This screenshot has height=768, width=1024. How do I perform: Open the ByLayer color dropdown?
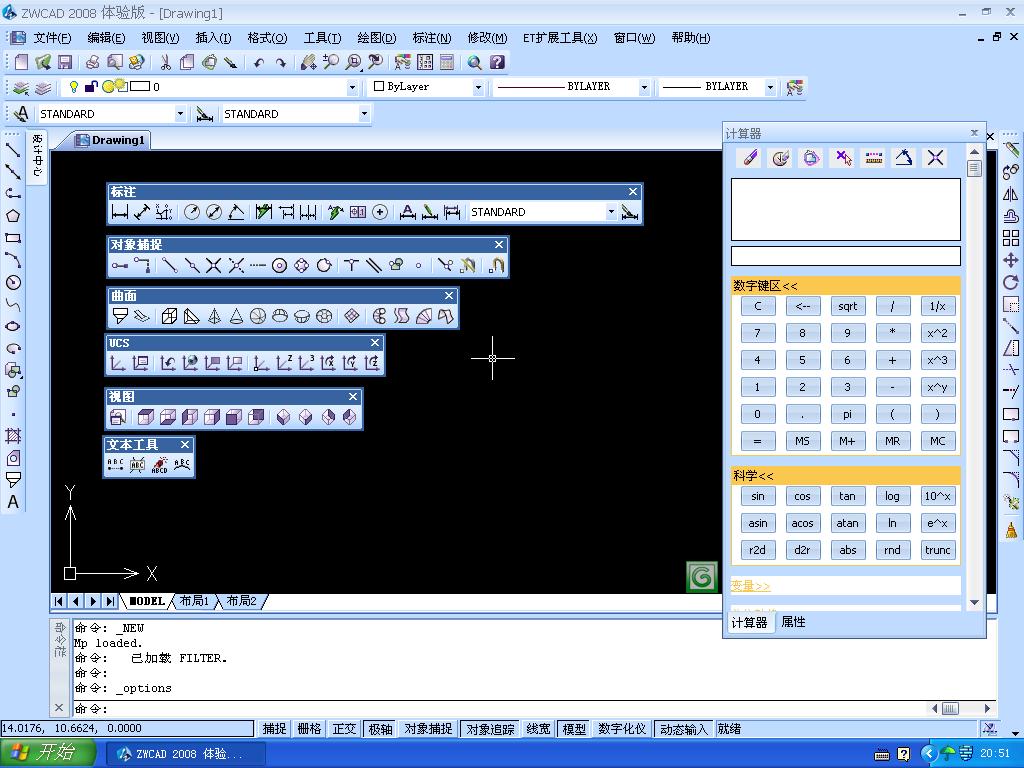coord(478,87)
